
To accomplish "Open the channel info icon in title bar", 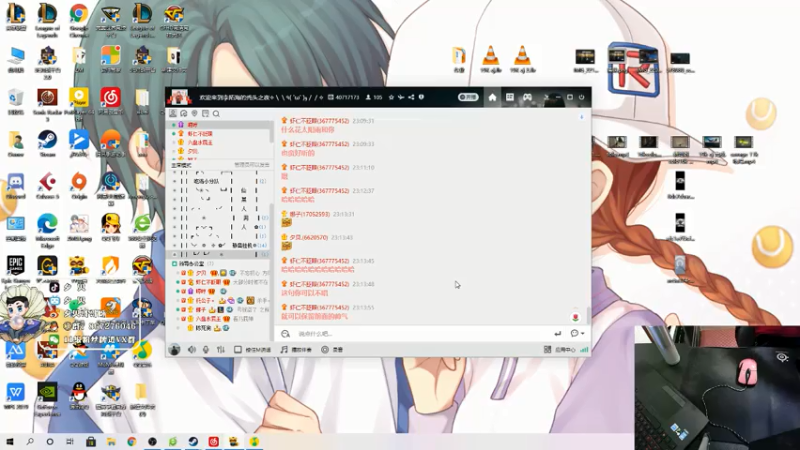I will coord(421,97).
